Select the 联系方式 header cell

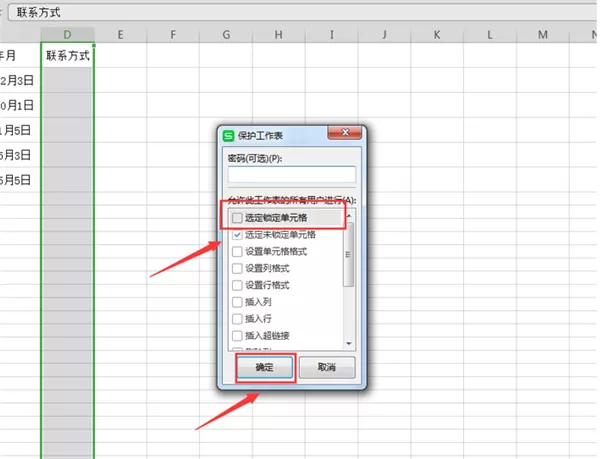(67, 55)
